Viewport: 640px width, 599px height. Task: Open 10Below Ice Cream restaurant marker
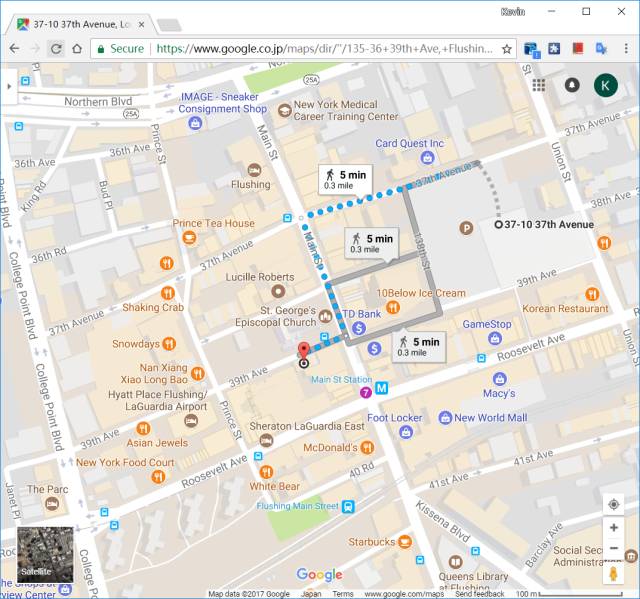coord(393,307)
